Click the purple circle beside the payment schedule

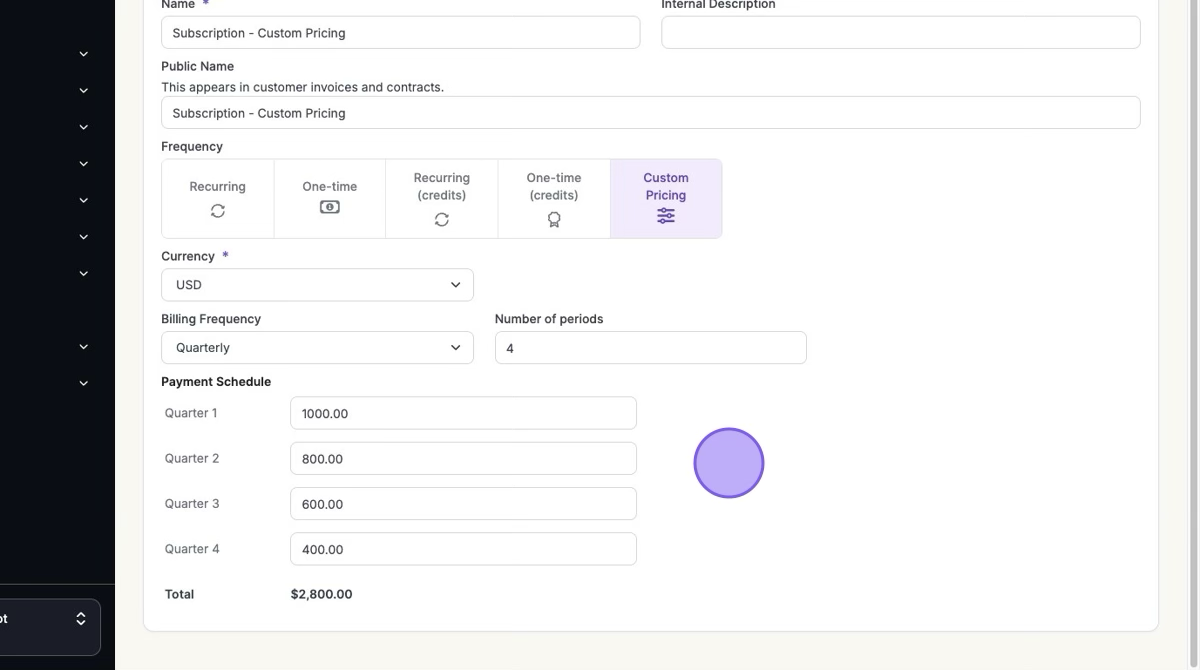coord(729,463)
